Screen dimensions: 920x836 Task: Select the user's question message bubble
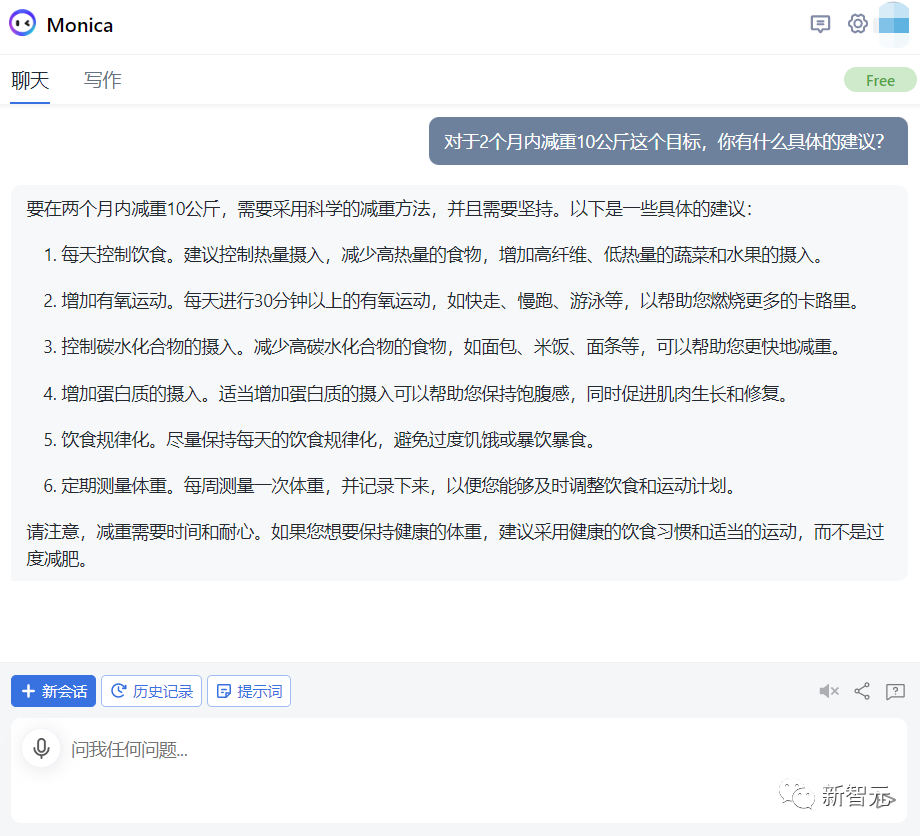(x=668, y=140)
